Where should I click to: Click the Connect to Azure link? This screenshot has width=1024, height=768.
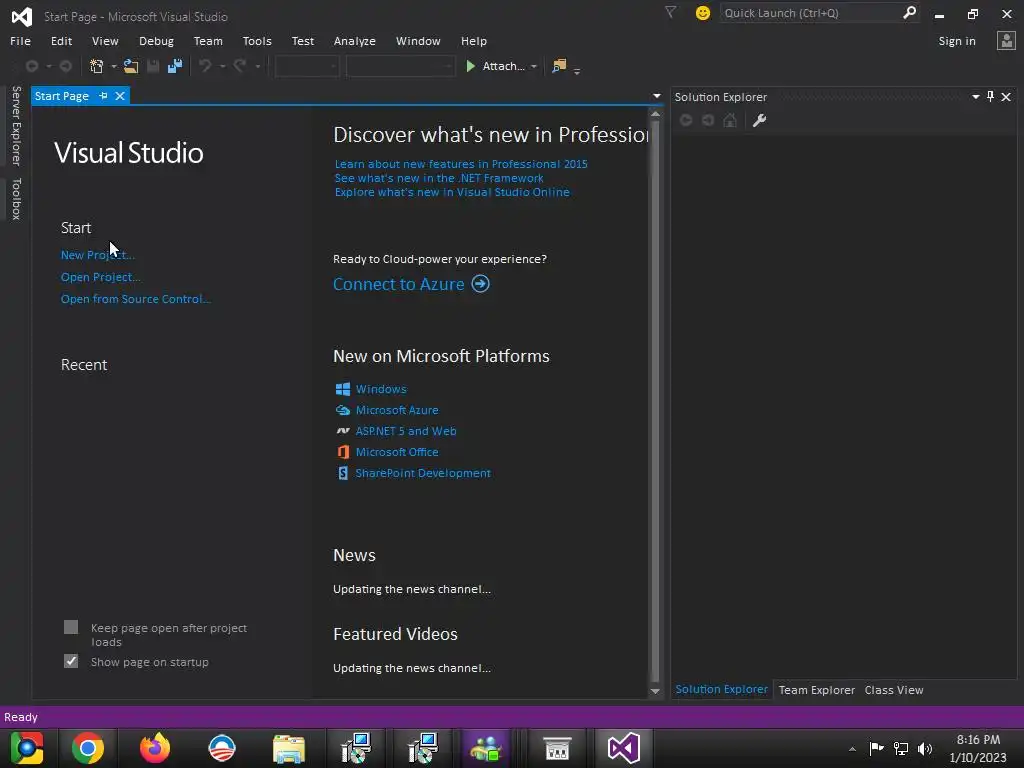pyautogui.click(x=399, y=284)
